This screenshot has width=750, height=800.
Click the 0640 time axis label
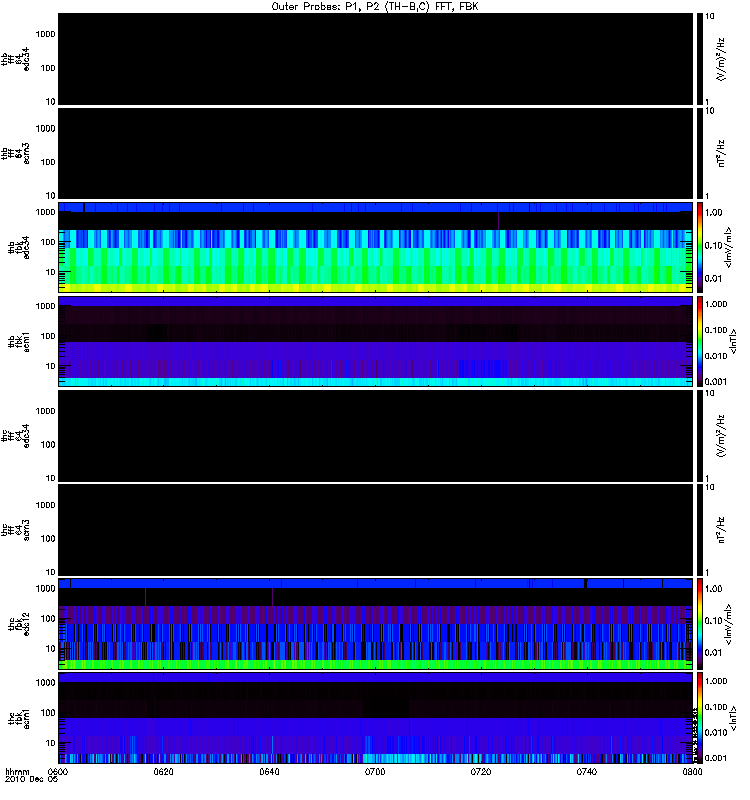[269, 771]
